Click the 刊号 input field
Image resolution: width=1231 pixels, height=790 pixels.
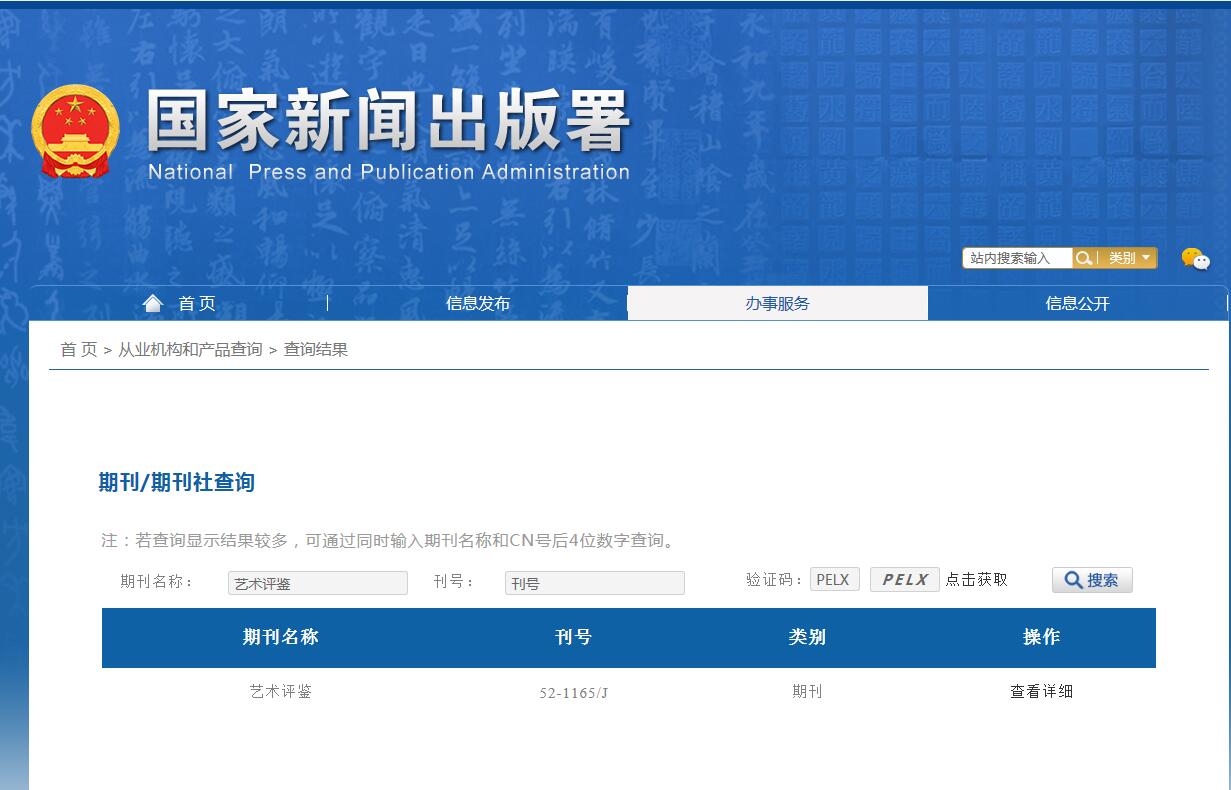594,583
